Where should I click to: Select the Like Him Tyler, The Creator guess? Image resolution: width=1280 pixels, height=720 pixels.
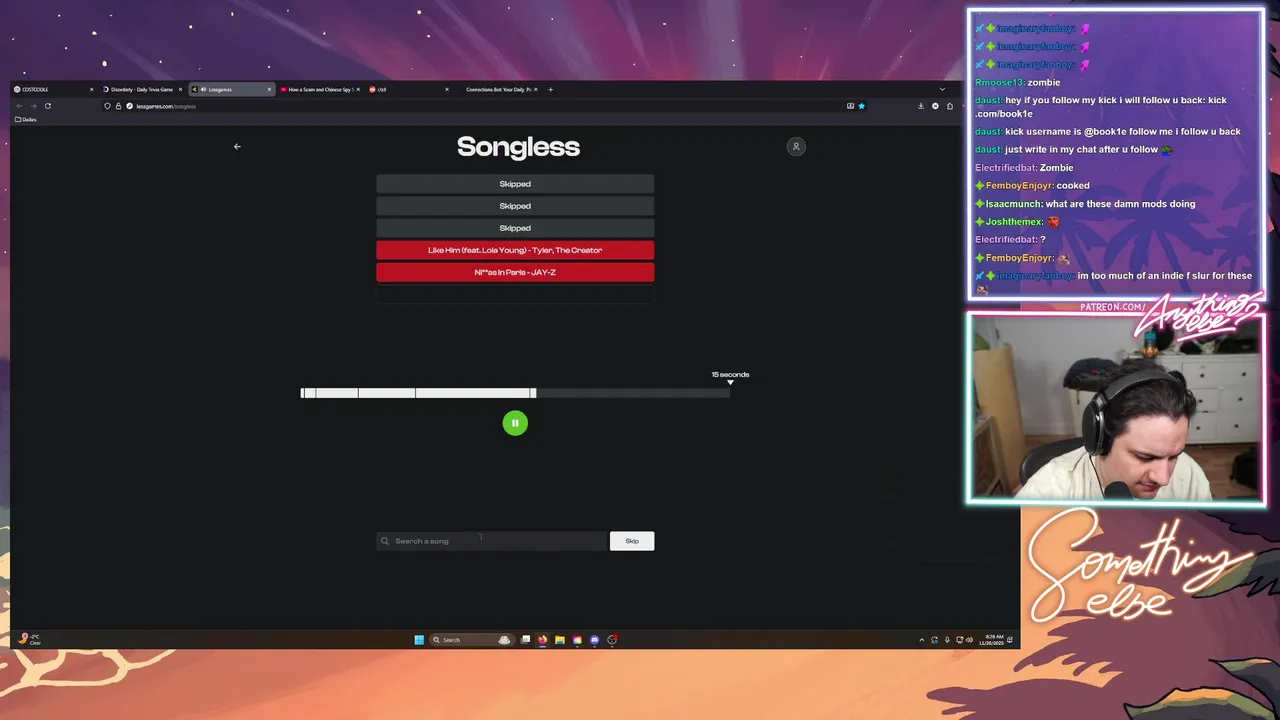515,250
